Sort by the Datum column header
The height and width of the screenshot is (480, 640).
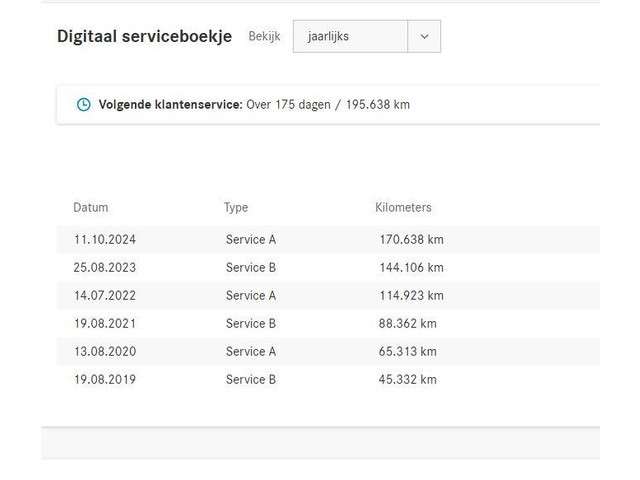click(91, 208)
